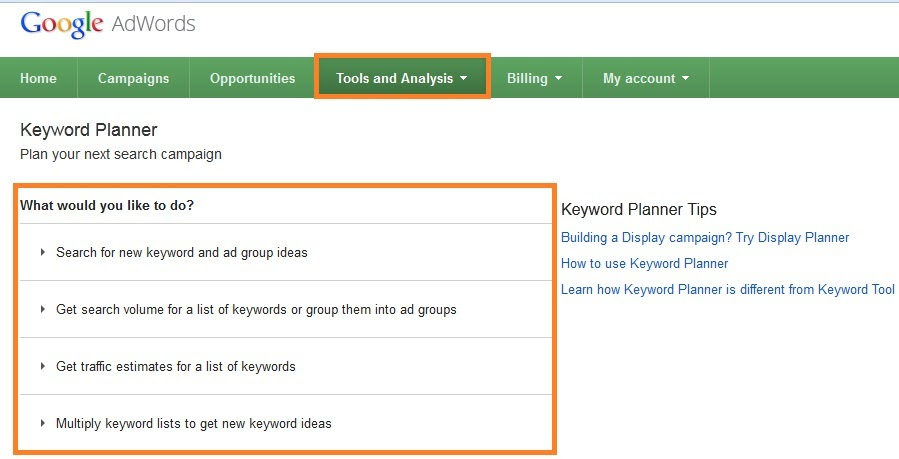Open the Try Display Planner tip link
899x459 pixels.
point(705,237)
